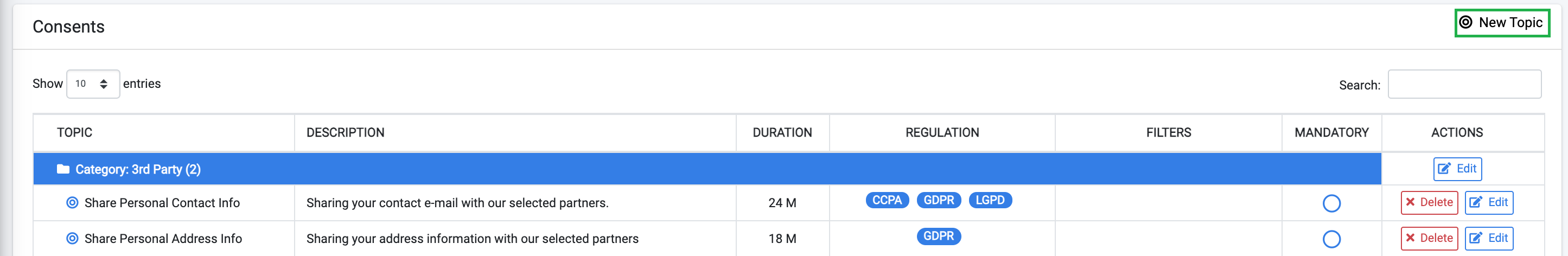Click the Regulation column header
Viewport: 1568px width, 256px height.
coord(942,132)
